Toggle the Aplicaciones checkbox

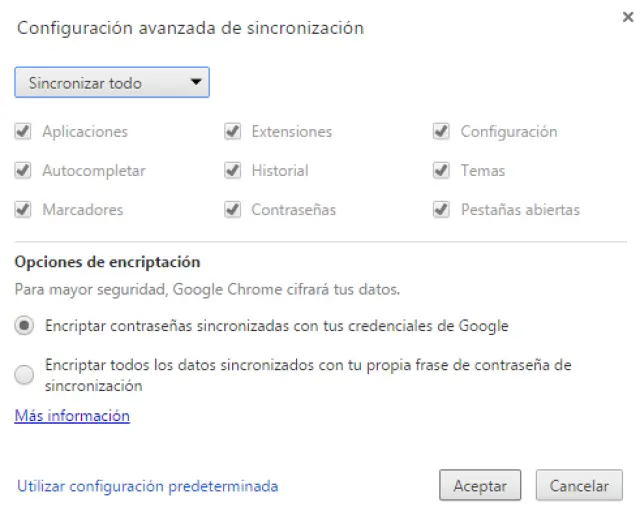click(x=23, y=131)
